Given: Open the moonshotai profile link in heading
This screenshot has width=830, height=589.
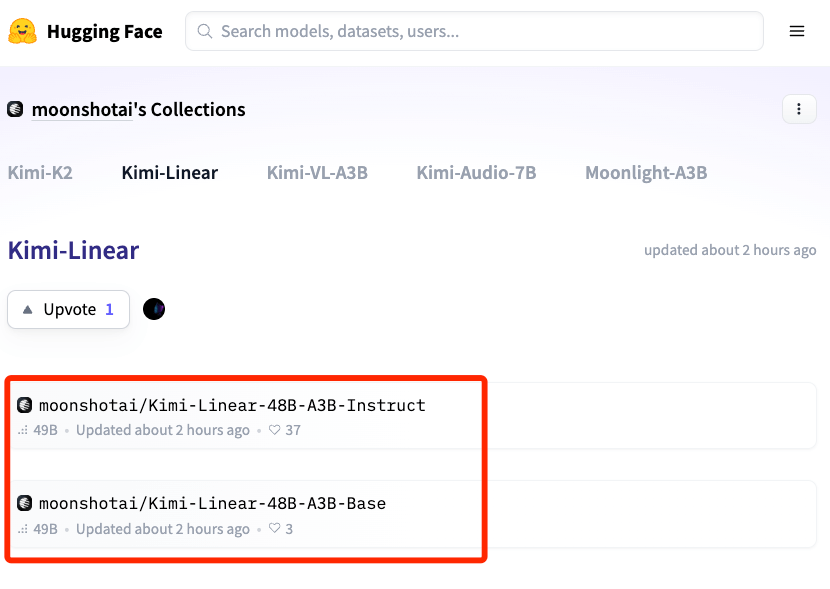Looking at the screenshot, I should pyautogui.click(x=82, y=110).
